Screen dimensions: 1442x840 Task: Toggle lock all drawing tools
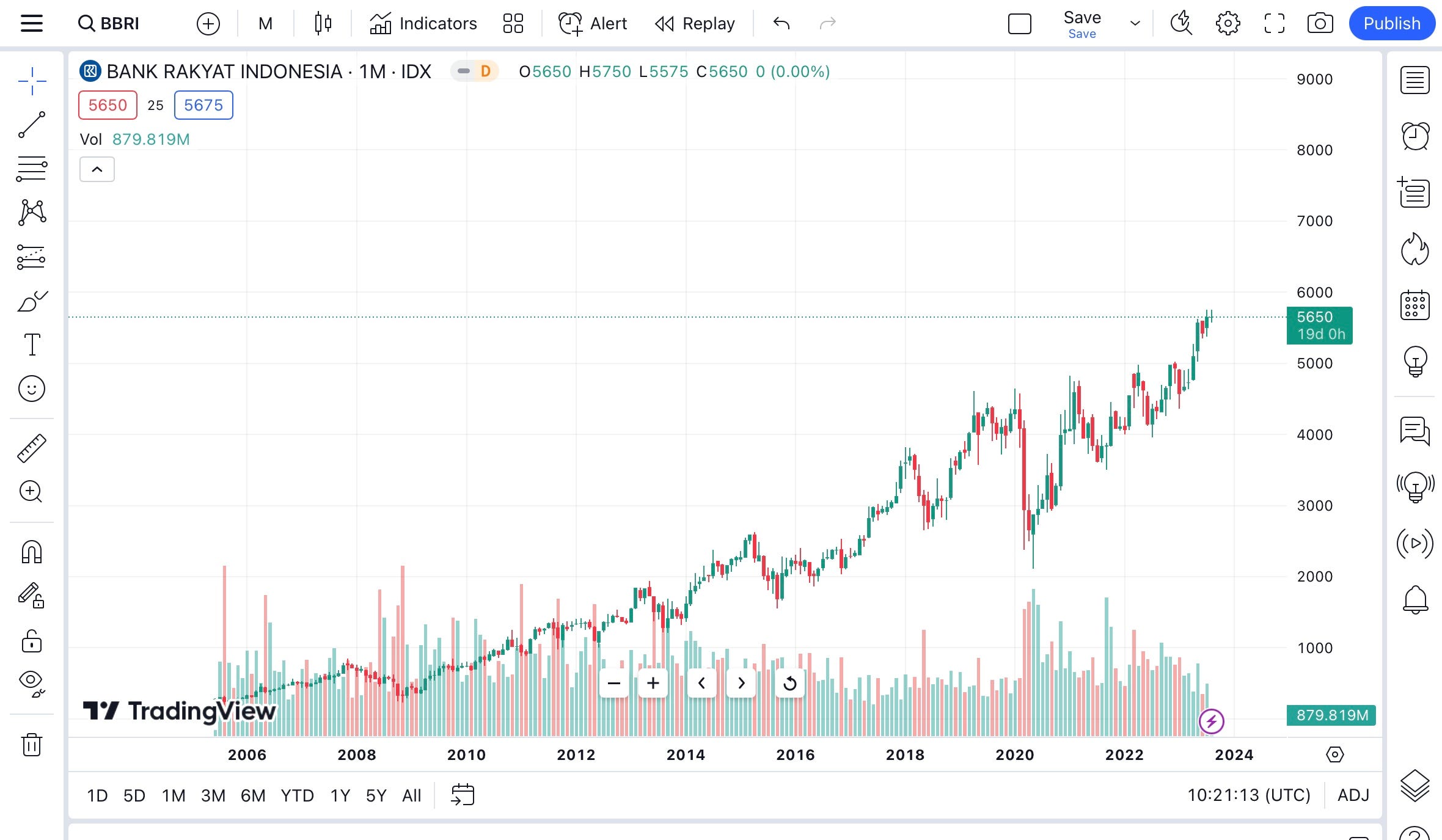tap(32, 641)
